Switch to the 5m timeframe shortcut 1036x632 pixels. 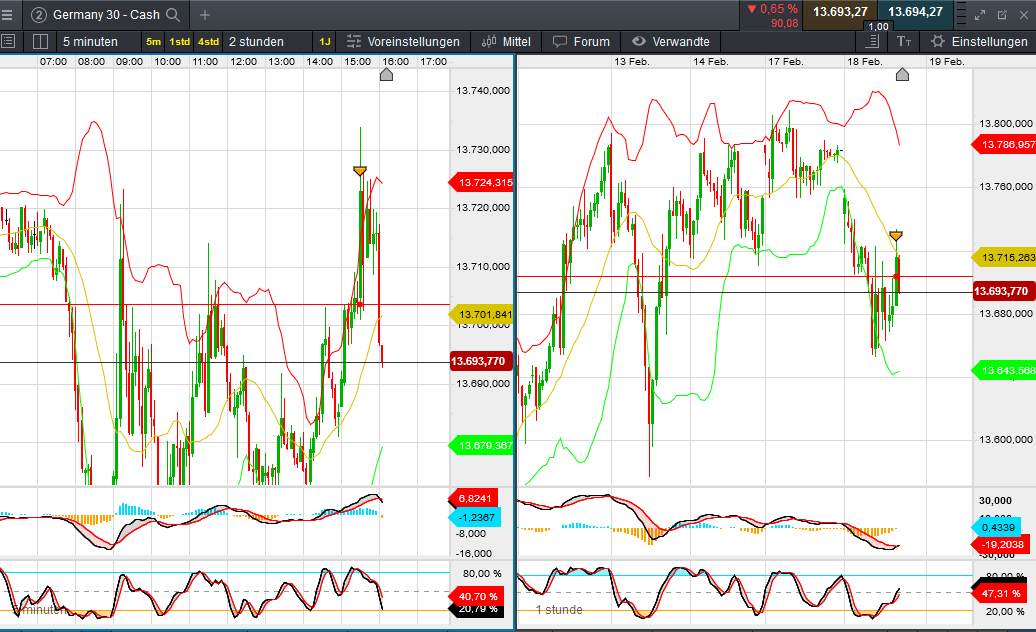click(153, 42)
